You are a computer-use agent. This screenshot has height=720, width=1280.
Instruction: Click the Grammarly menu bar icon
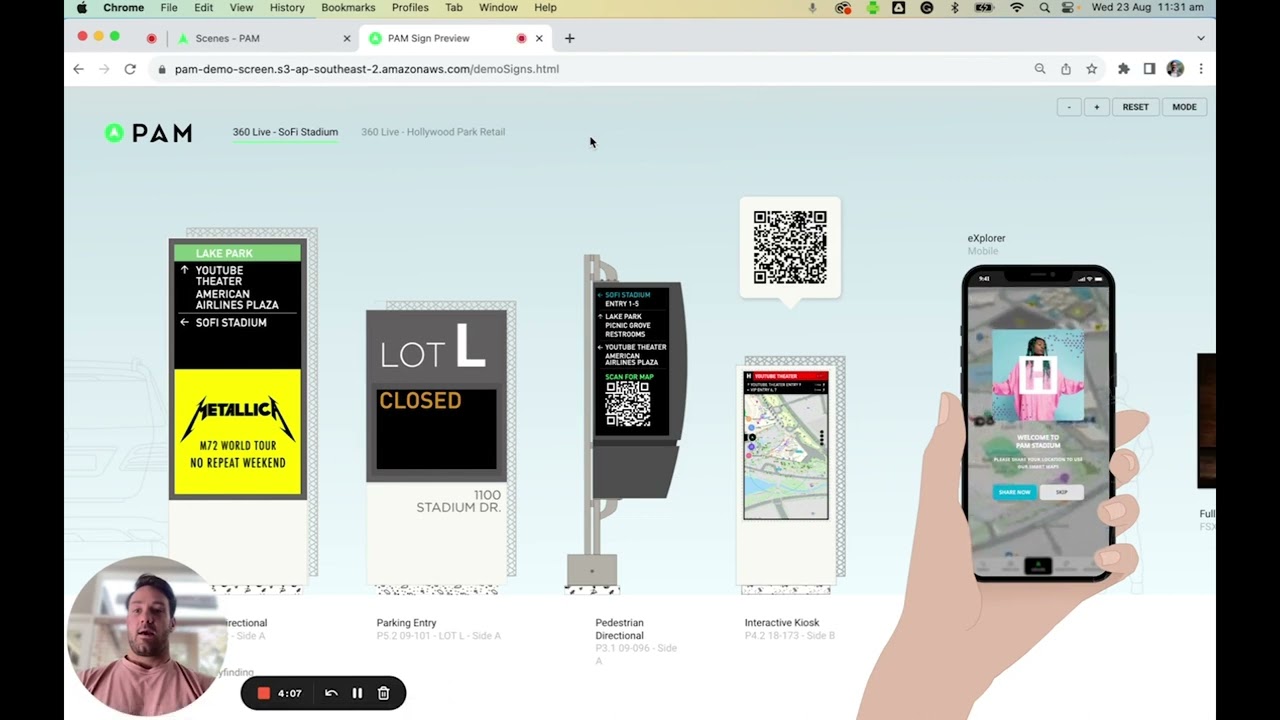click(927, 8)
